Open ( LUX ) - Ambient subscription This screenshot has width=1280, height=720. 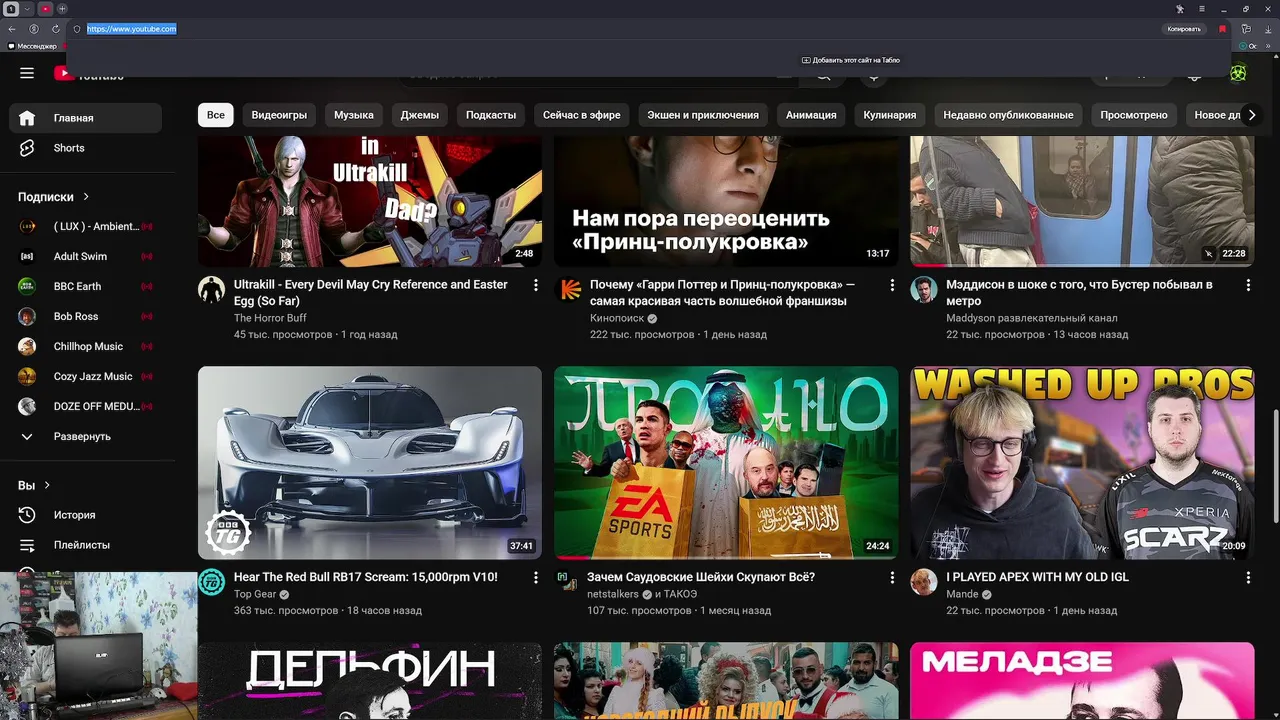click(86, 227)
